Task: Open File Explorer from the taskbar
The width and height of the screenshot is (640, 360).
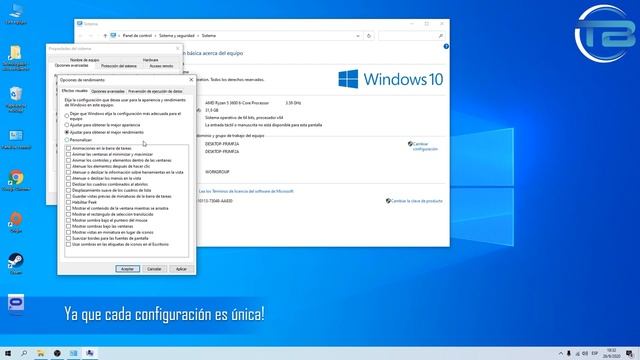Action: pyautogui.click(x=41, y=353)
